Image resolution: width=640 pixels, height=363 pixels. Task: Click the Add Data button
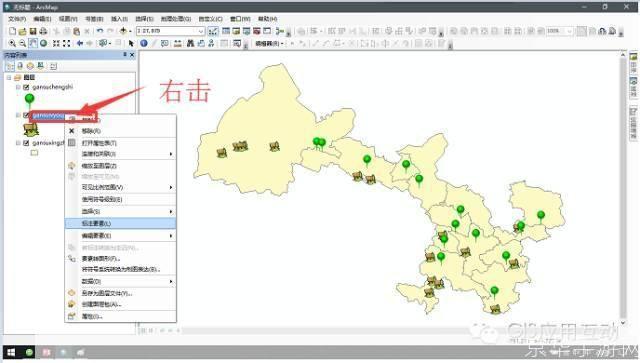pos(123,31)
